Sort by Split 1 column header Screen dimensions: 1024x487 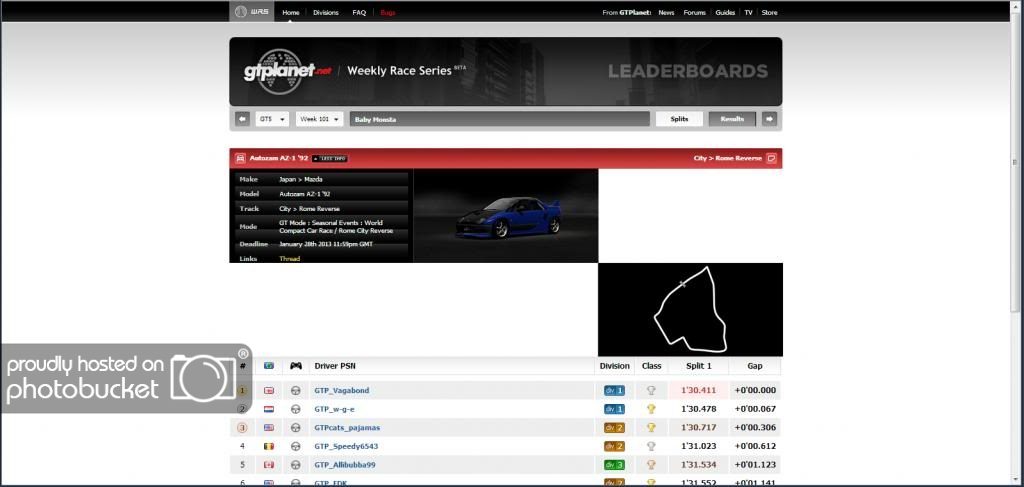tap(699, 366)
